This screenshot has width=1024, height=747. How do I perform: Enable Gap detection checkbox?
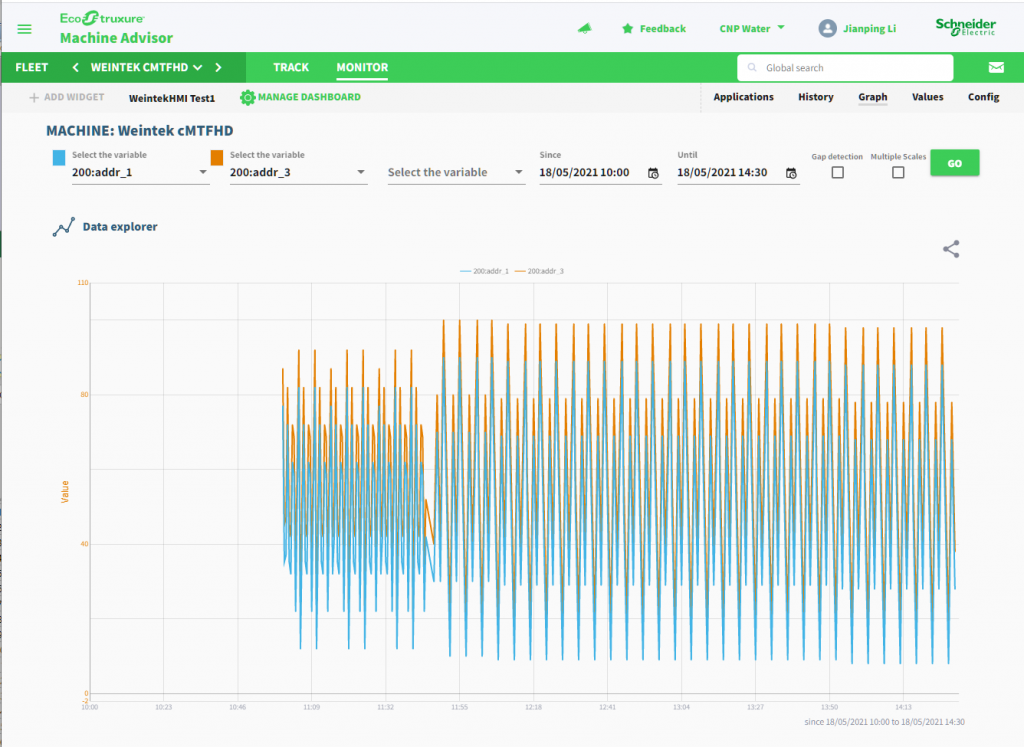[837, 172]
